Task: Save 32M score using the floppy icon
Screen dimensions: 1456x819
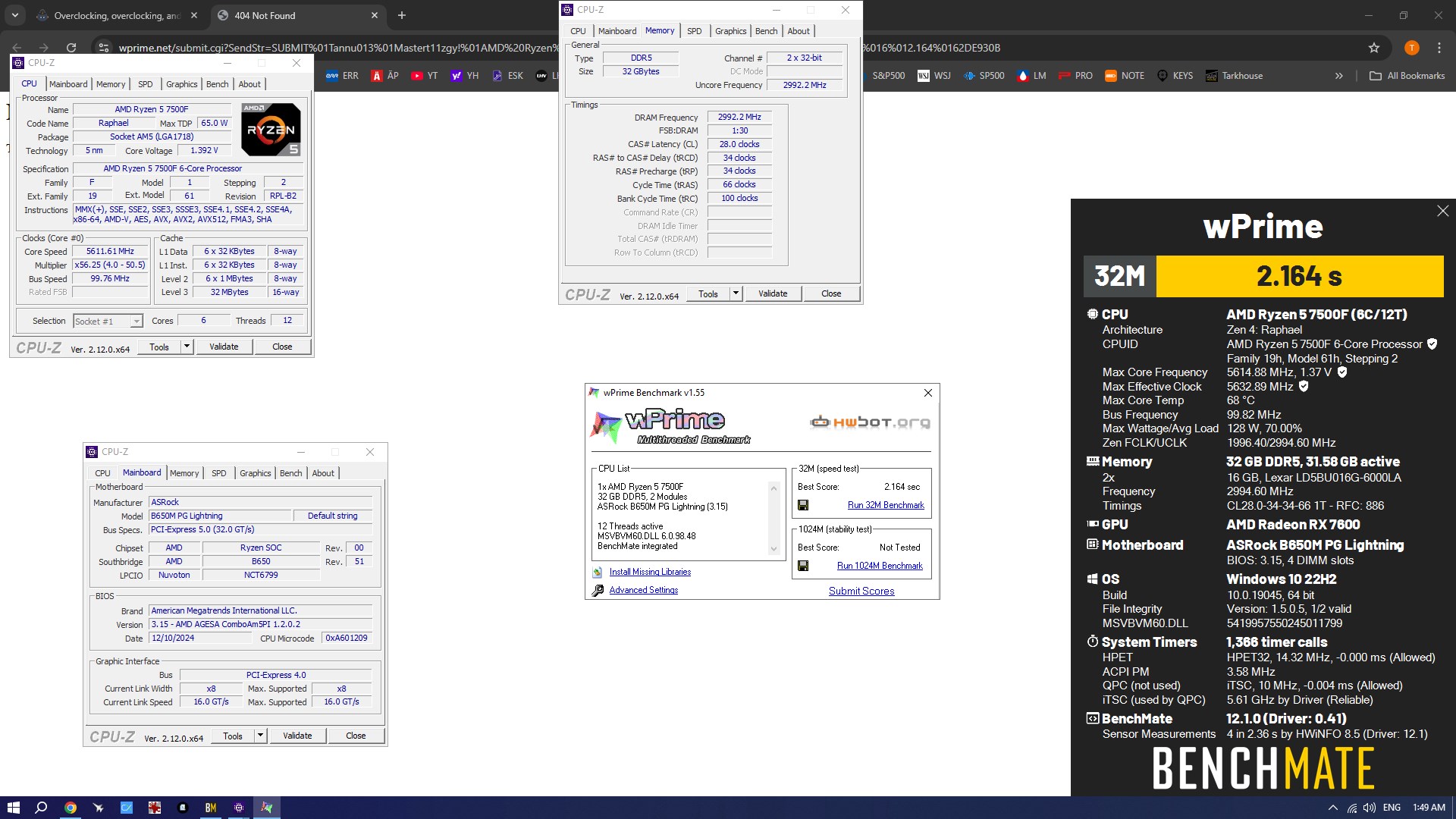Action: click(803, 505)
